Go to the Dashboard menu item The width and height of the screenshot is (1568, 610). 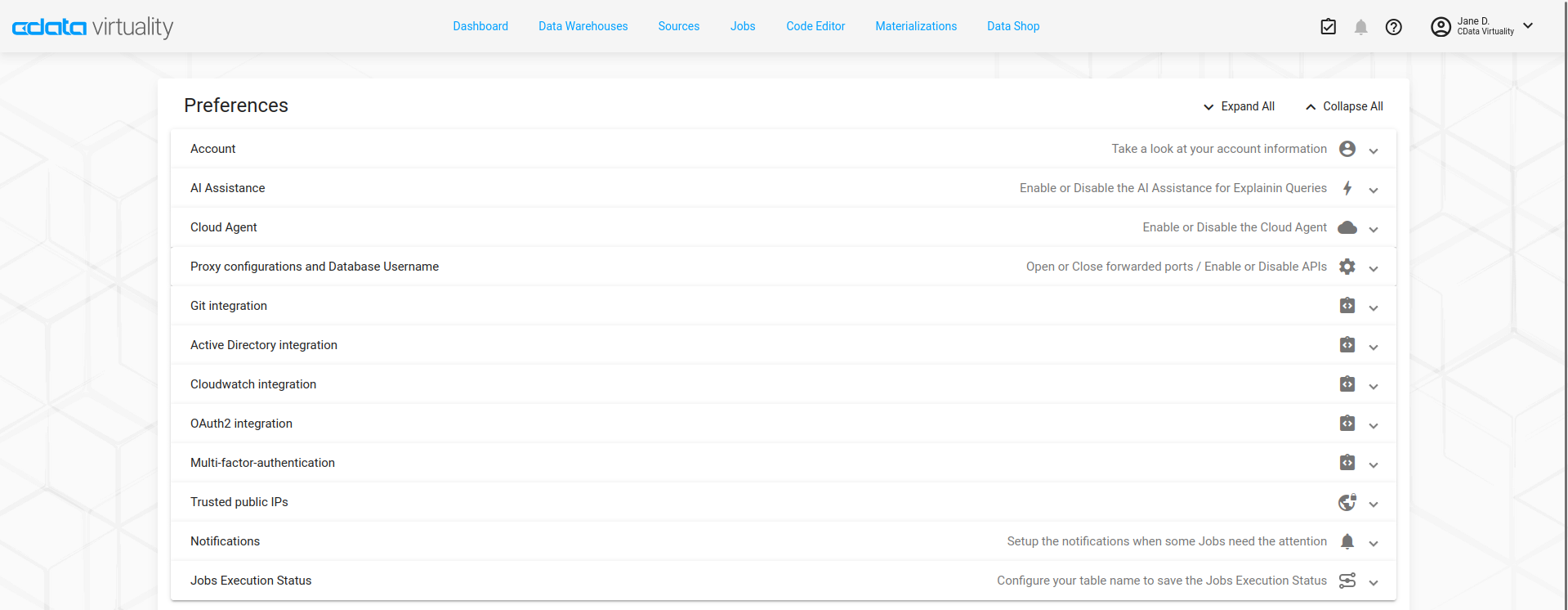click(x=480, y=26)
